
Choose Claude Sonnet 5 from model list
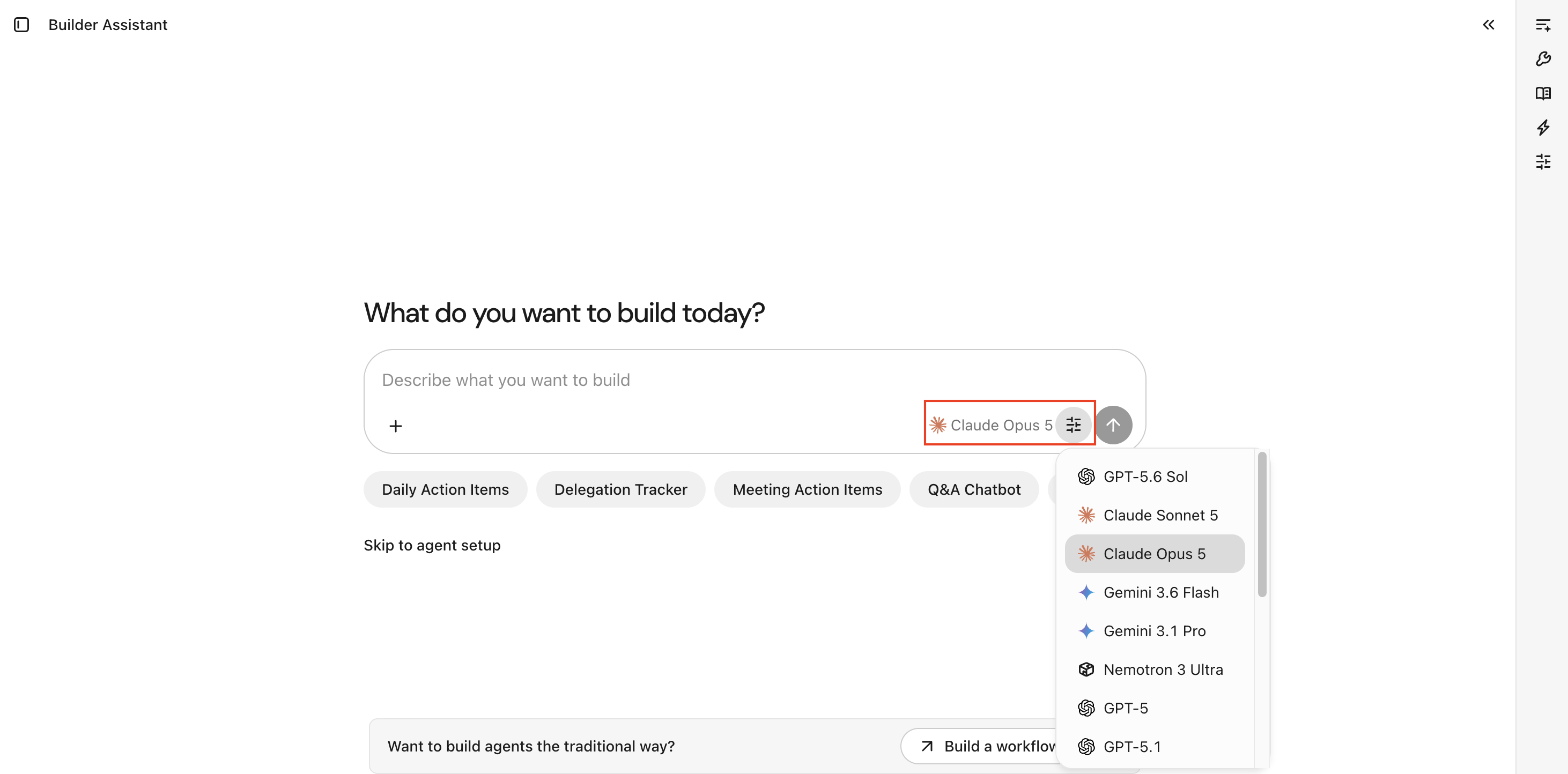pos(1155,515)
